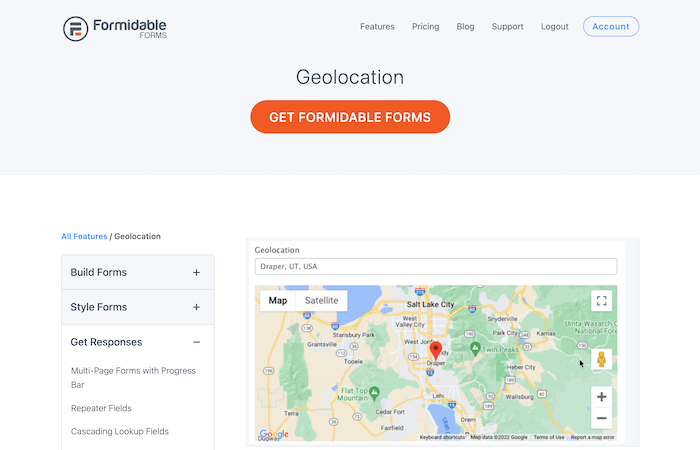700x450 pixels.
Task: Open the Cascading Lookup Fields link
Action: click(x=120, y=431)
